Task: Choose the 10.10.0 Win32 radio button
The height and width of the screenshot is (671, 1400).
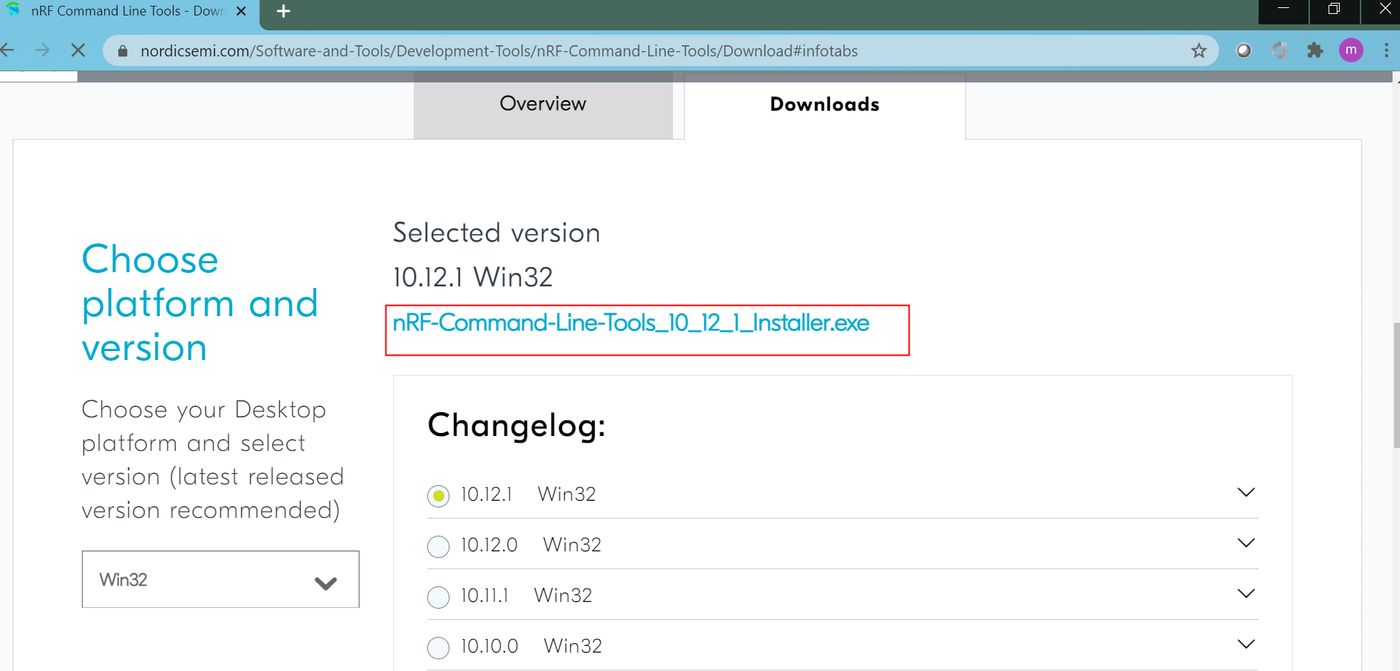Action: click(x=438, y=647)
